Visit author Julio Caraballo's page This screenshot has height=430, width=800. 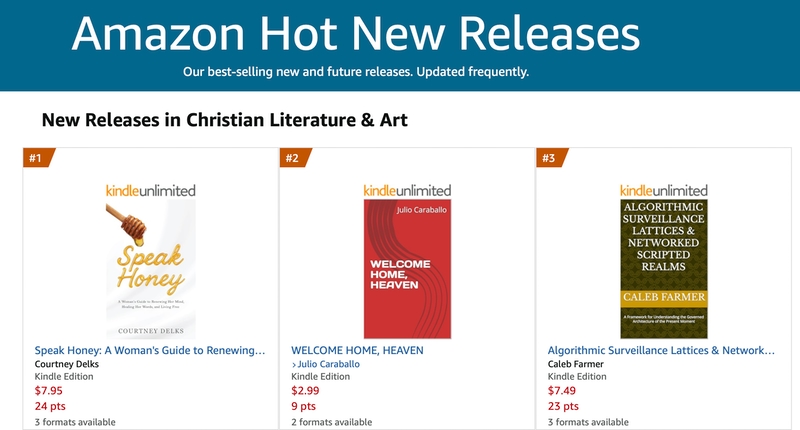tap(328, 365)
